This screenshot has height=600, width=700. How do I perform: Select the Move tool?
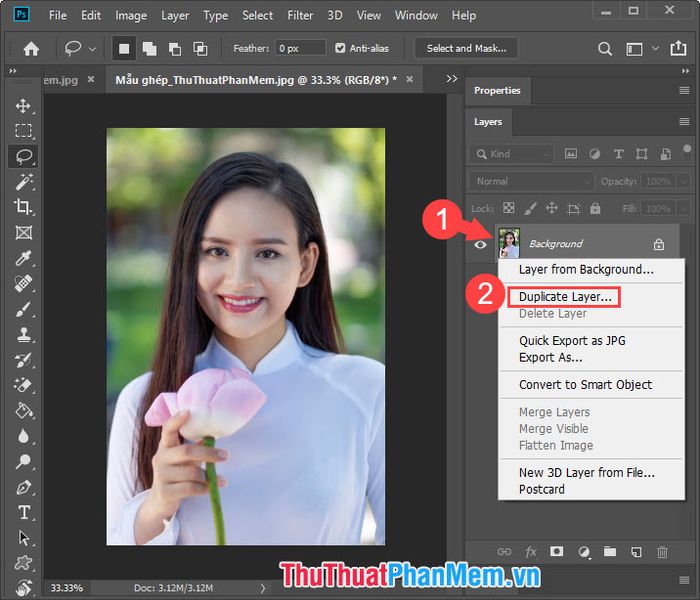coord(23,106)
